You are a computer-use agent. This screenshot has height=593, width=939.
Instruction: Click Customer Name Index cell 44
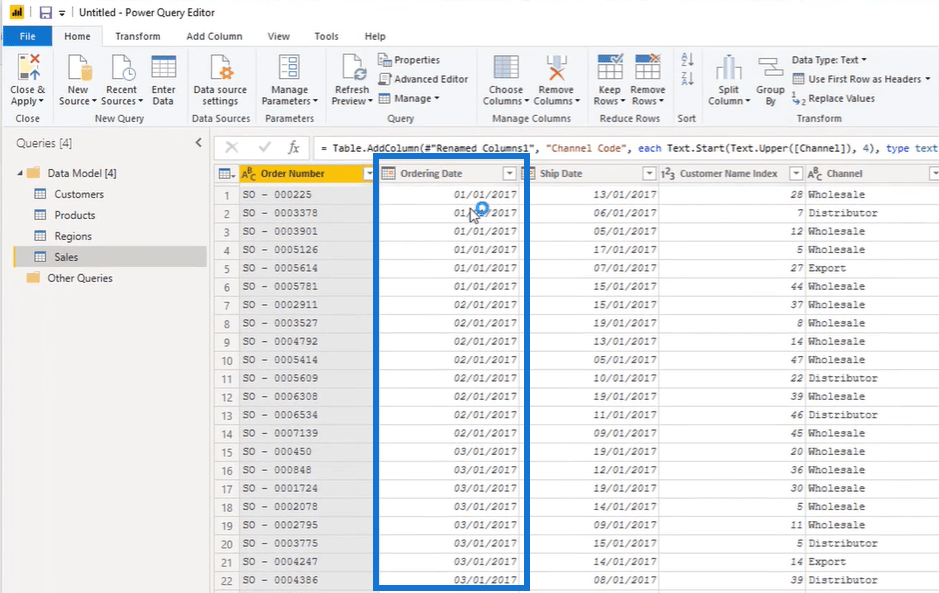(796, 286)
